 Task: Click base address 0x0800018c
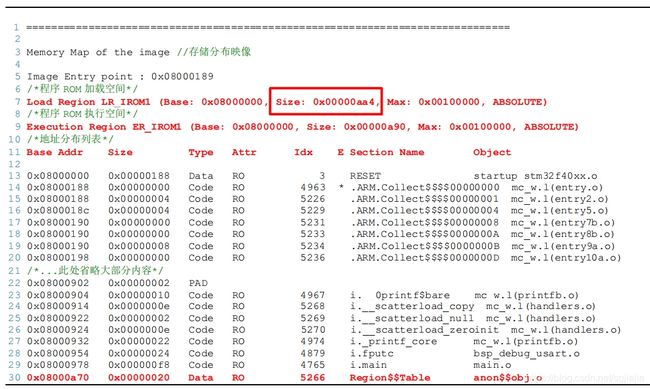click(x=58, y=211)
